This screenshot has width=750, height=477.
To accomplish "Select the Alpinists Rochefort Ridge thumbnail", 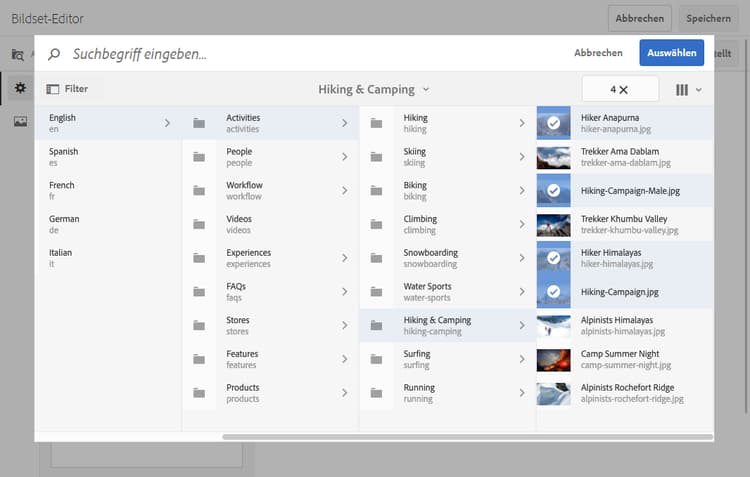I will pyautogui.click(x=553, y=394).
